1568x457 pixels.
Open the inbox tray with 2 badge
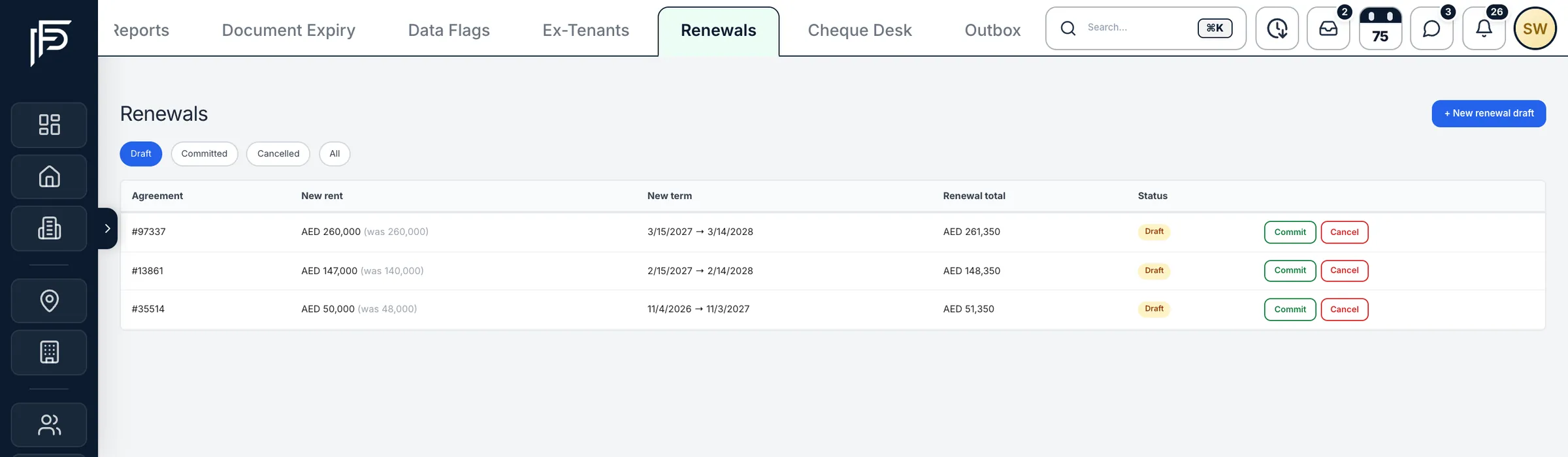click(x=1328, y=29)
